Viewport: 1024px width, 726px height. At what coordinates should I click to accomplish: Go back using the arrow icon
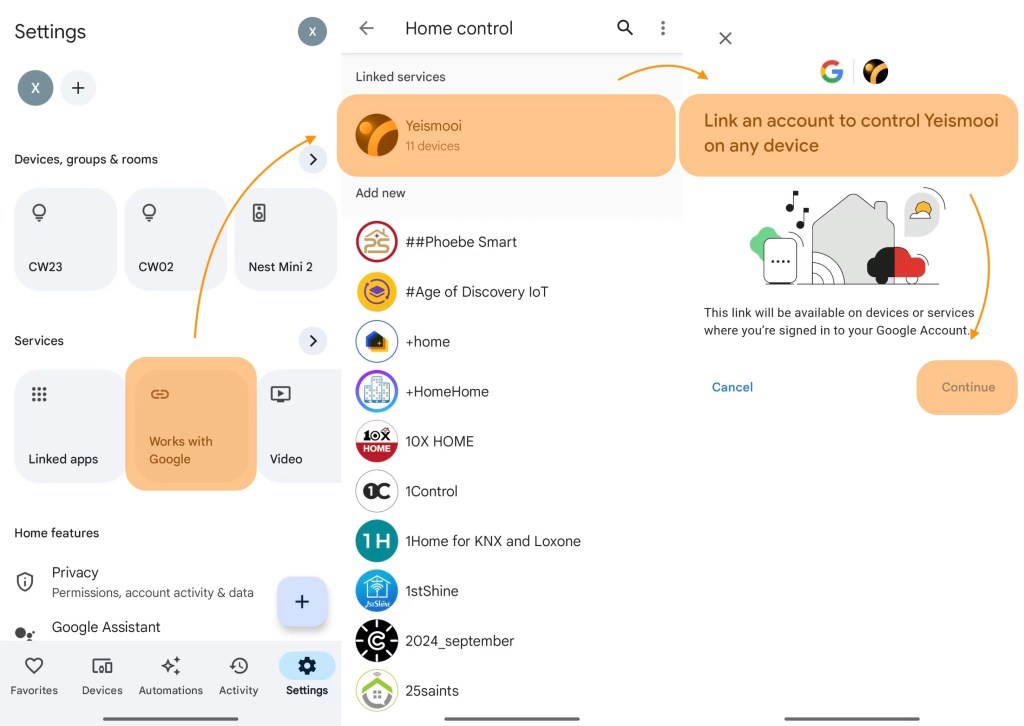[367, 28]
